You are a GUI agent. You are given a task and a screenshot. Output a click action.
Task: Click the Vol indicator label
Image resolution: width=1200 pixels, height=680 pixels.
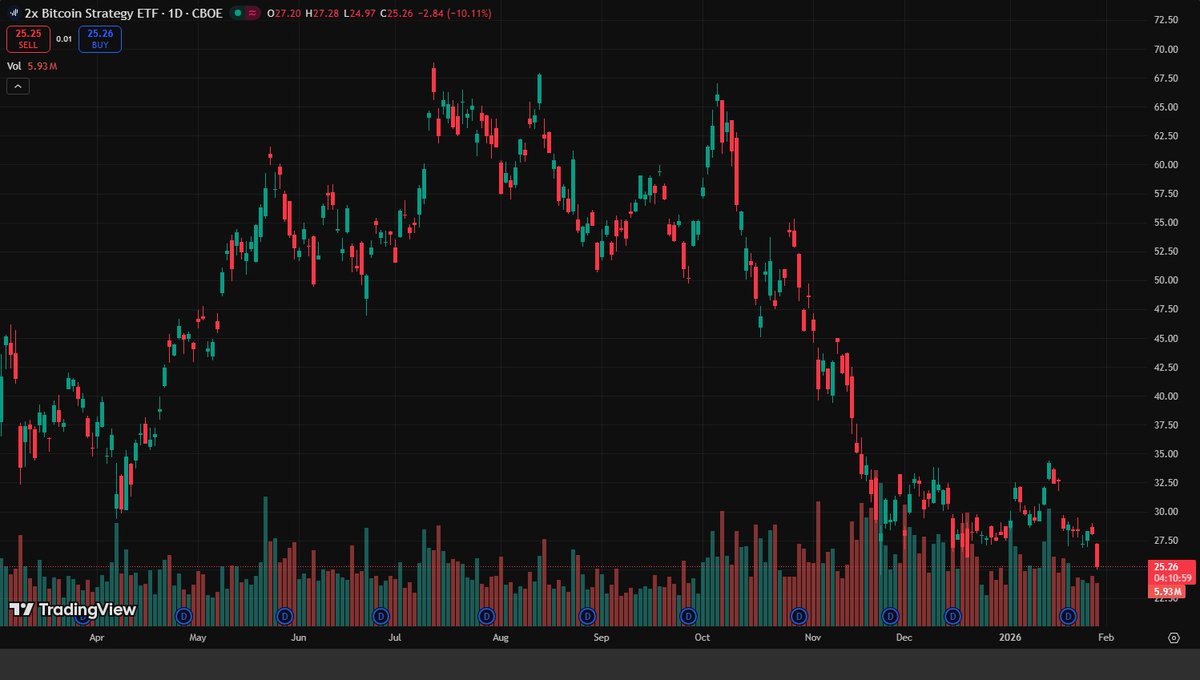[14, 66]
